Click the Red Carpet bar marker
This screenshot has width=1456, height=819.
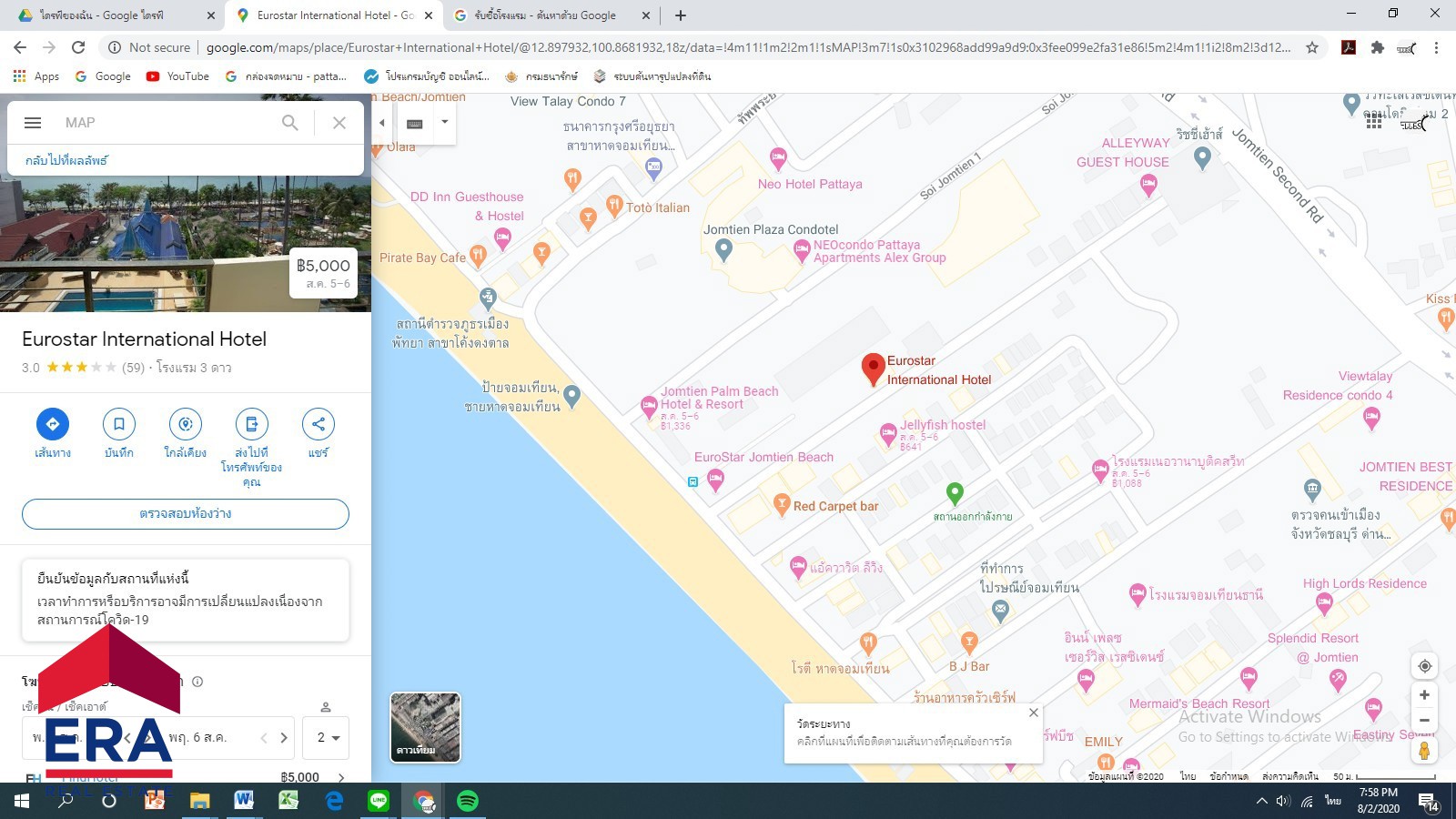tap(781, 505)
